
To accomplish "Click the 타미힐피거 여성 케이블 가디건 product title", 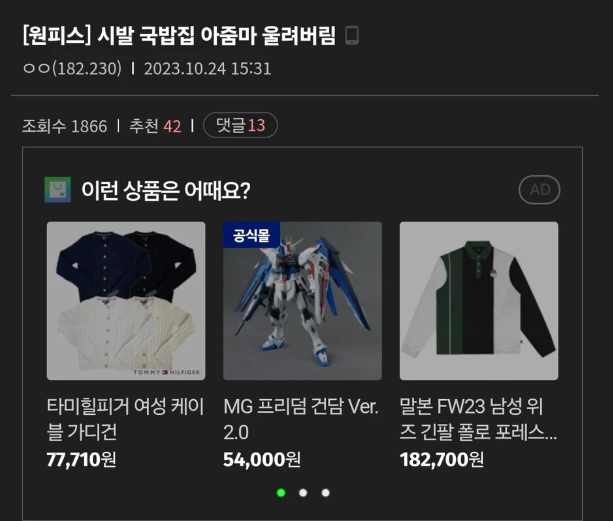I will pos(125,419).
